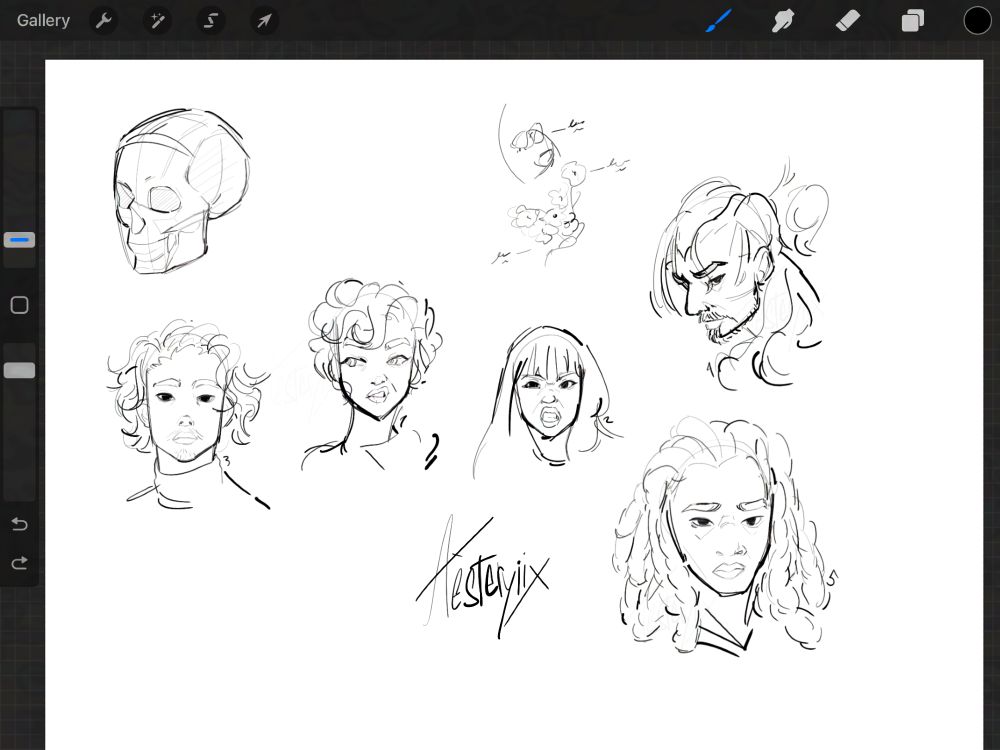Activate the Transform arrow tool
The width and height of the screenshot is (1000, 750).
(x=264, y=21)
